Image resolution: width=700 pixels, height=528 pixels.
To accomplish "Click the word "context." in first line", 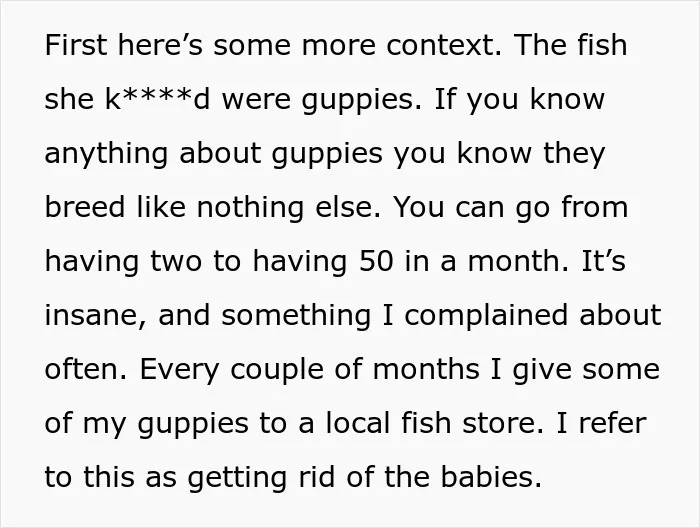I will point(444,45).
